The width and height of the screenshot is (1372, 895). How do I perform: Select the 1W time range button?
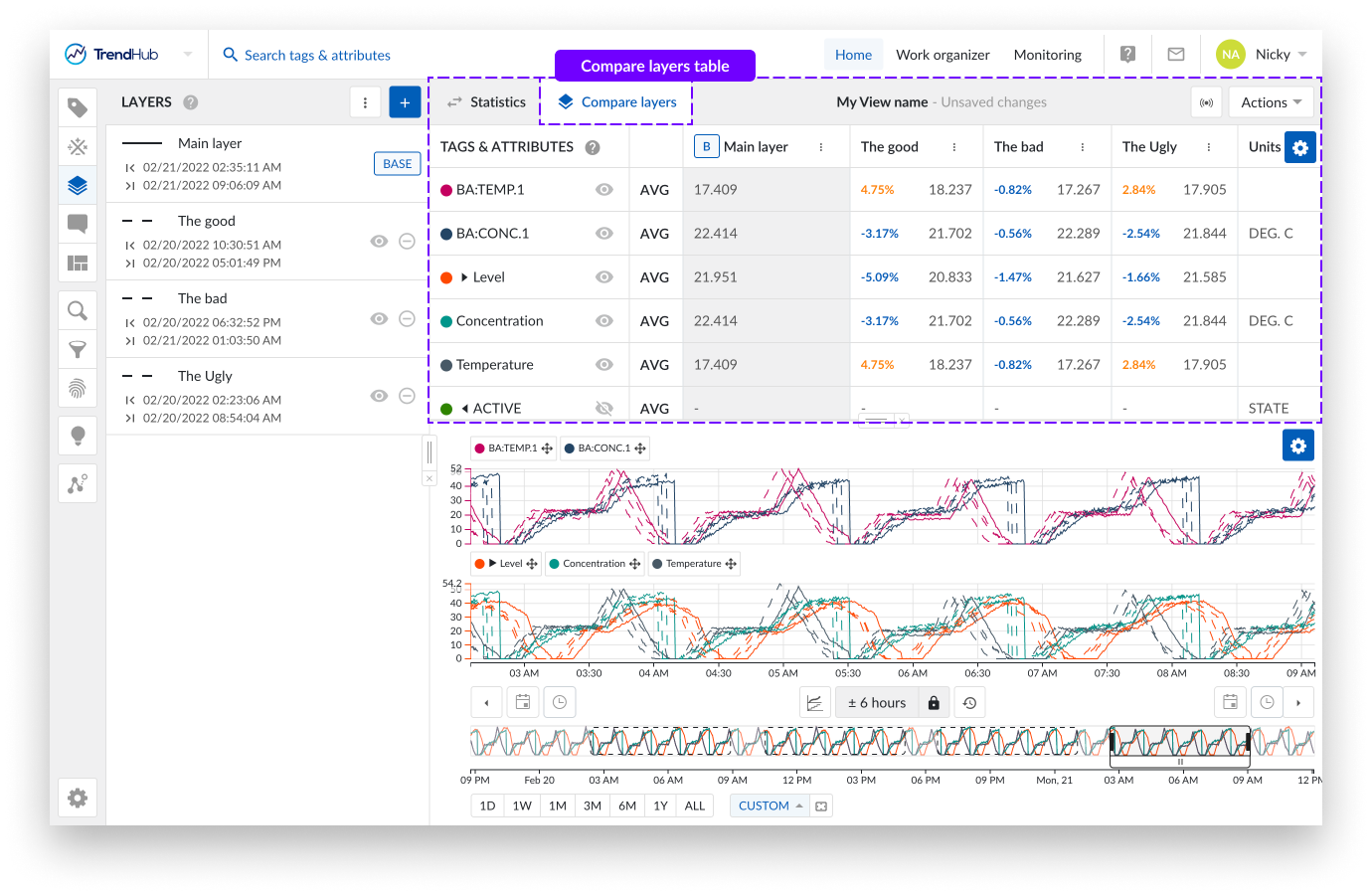click(x=522, y=805)
